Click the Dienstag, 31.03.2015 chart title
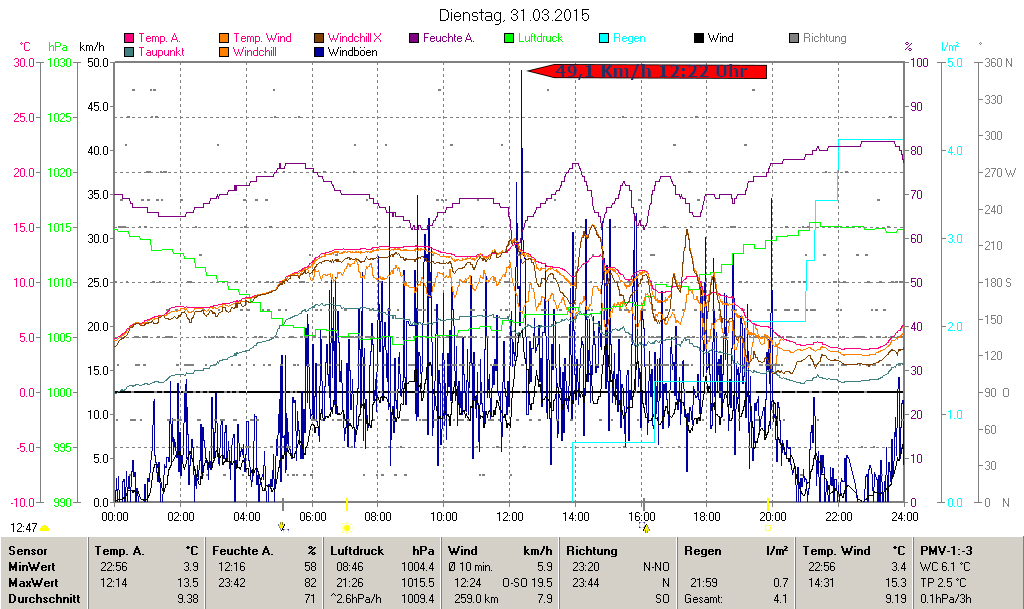This screenshot has height=609, width=1024. coord(514,16)
